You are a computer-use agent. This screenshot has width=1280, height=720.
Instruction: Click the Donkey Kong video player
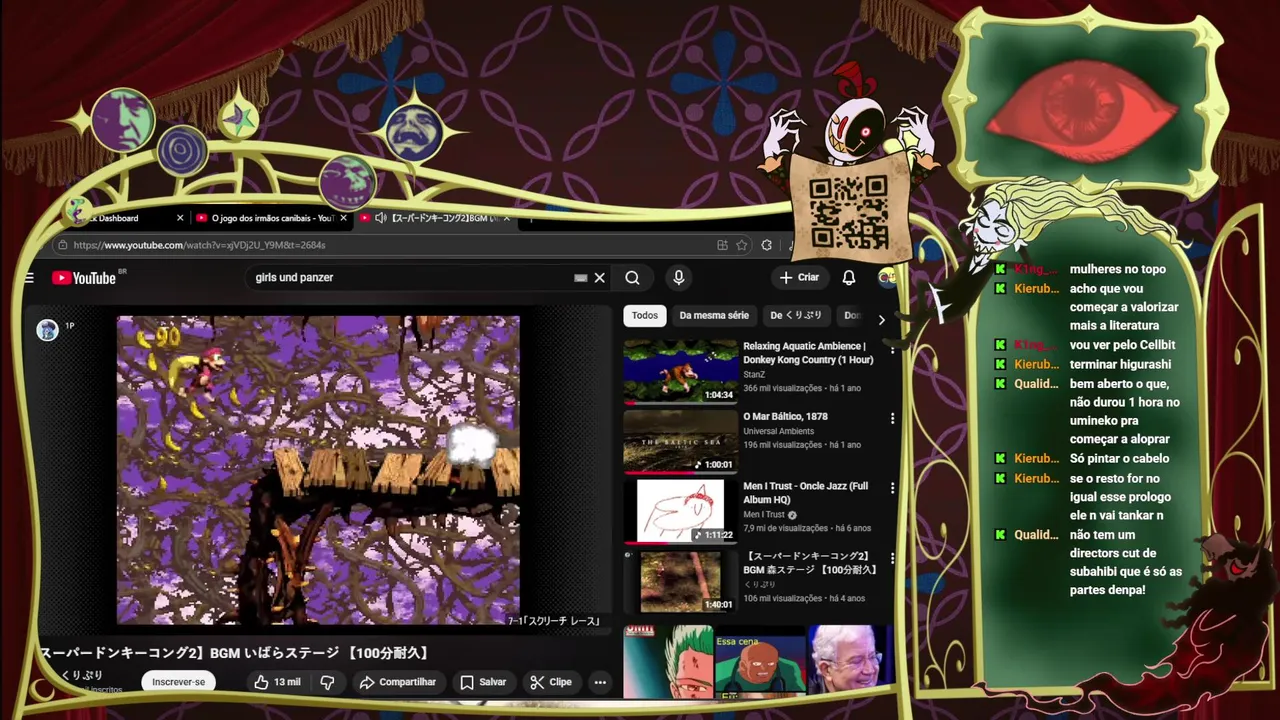coord(318,470)
